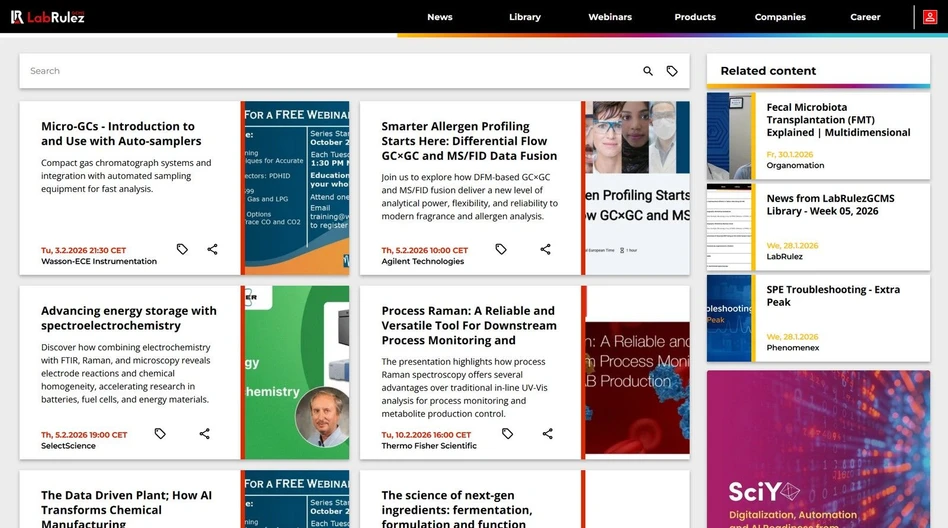Click tag icon on Advancing energy storage card
948x528 pixels.
point(160,434)
